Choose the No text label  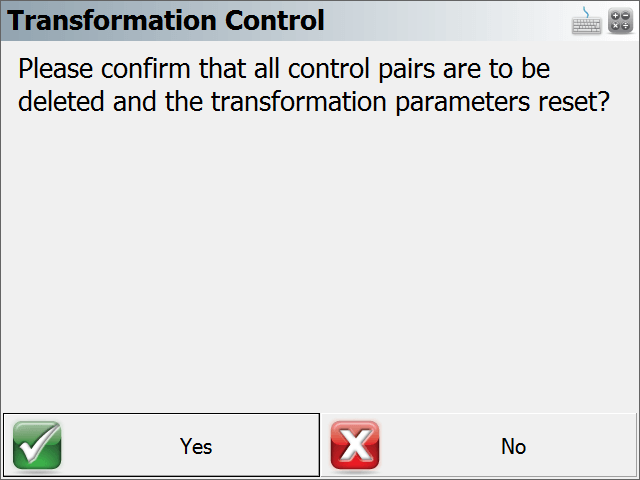pyautogui.click(x=513, y=446)
